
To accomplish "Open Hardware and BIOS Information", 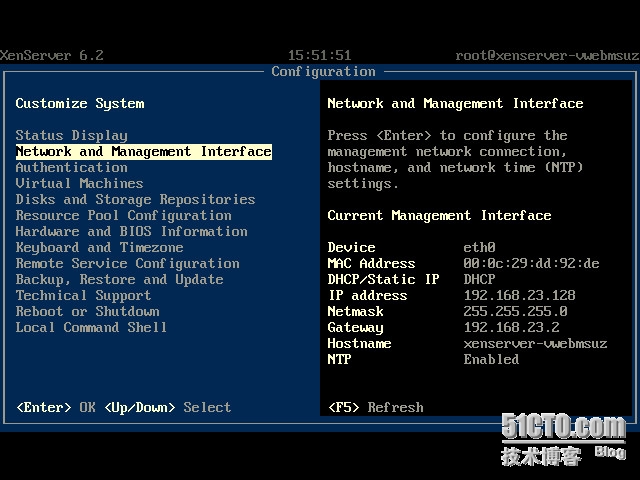I will click(x=131, y=231).
